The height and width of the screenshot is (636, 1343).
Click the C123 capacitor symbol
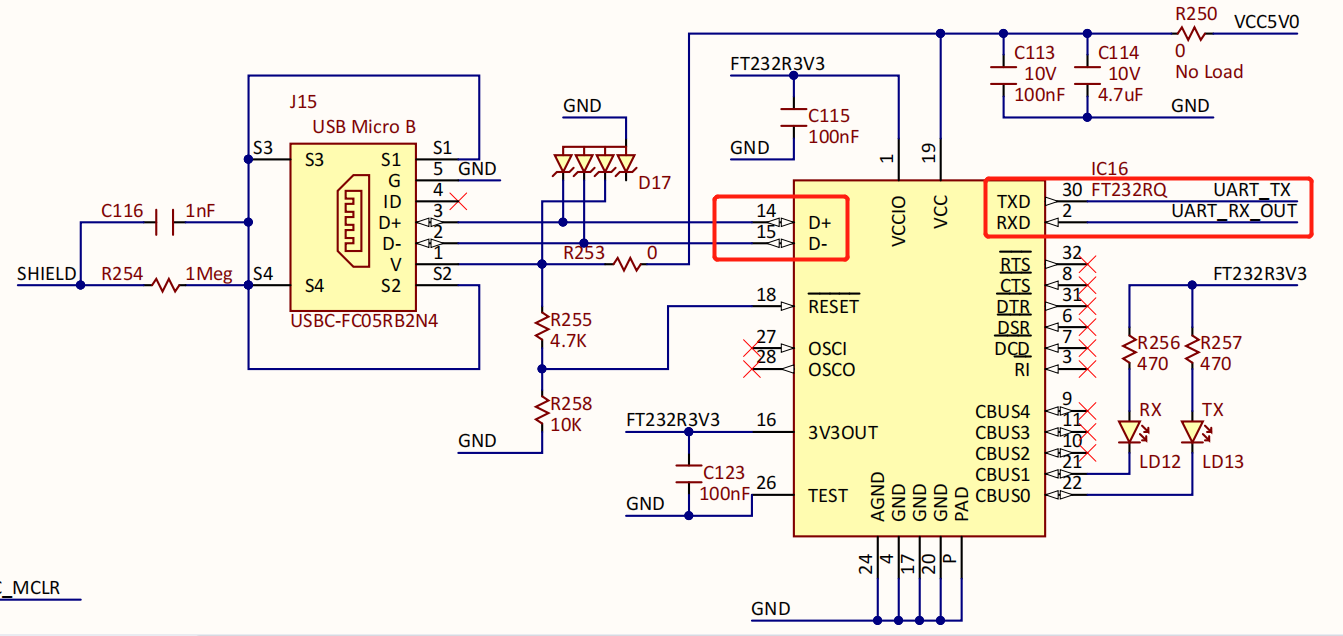687,474
